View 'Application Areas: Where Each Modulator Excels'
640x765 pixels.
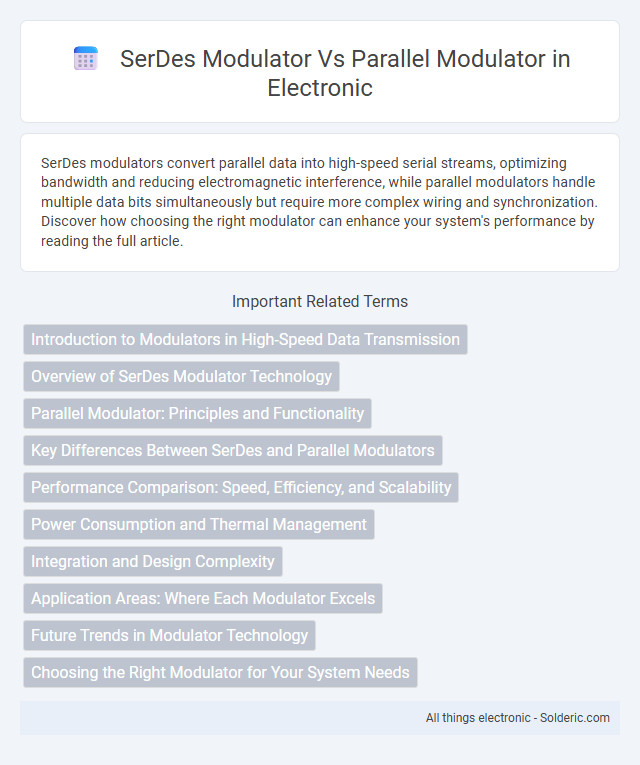pyautogui.click(x=203, y=599)
